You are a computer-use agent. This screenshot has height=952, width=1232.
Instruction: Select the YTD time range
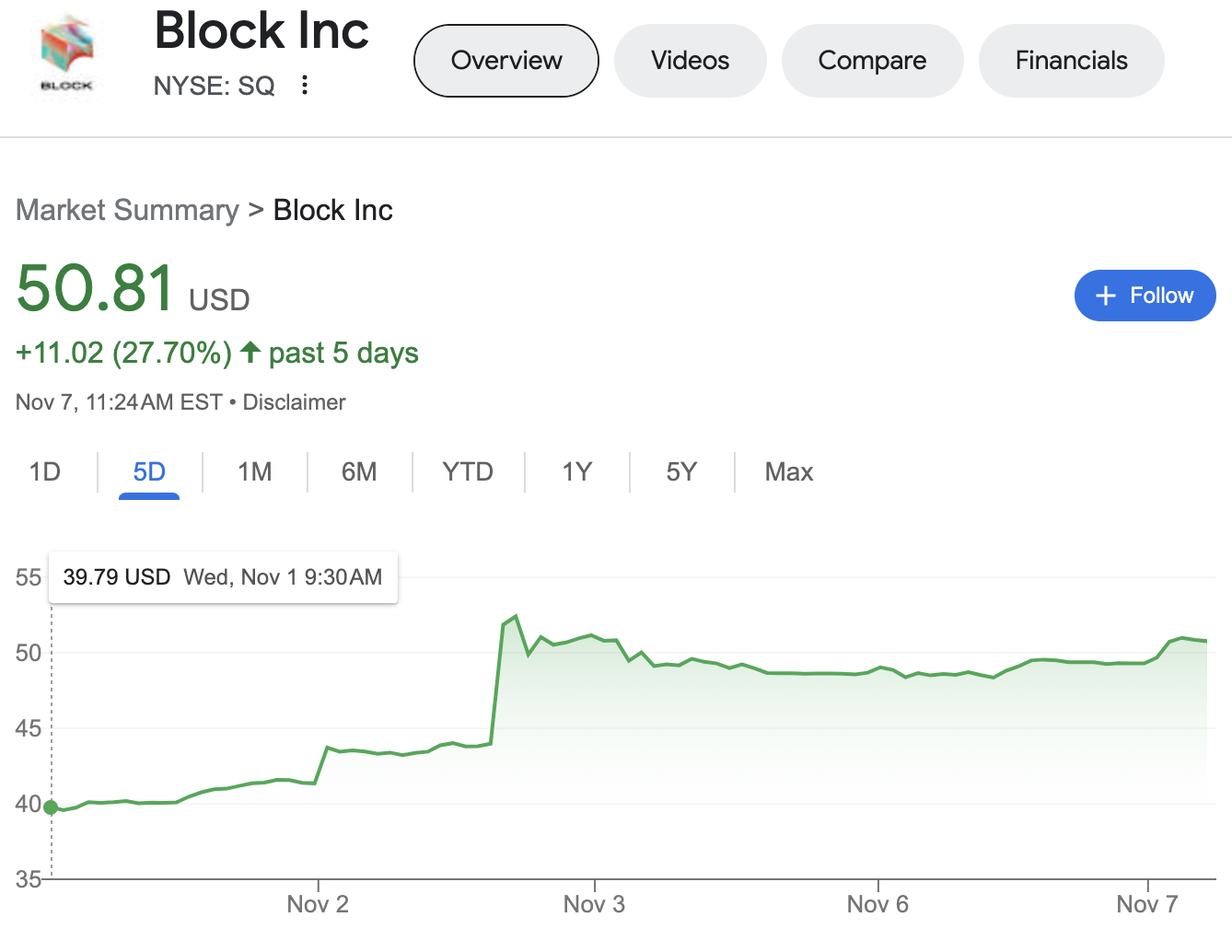click(x=468, y=472)
